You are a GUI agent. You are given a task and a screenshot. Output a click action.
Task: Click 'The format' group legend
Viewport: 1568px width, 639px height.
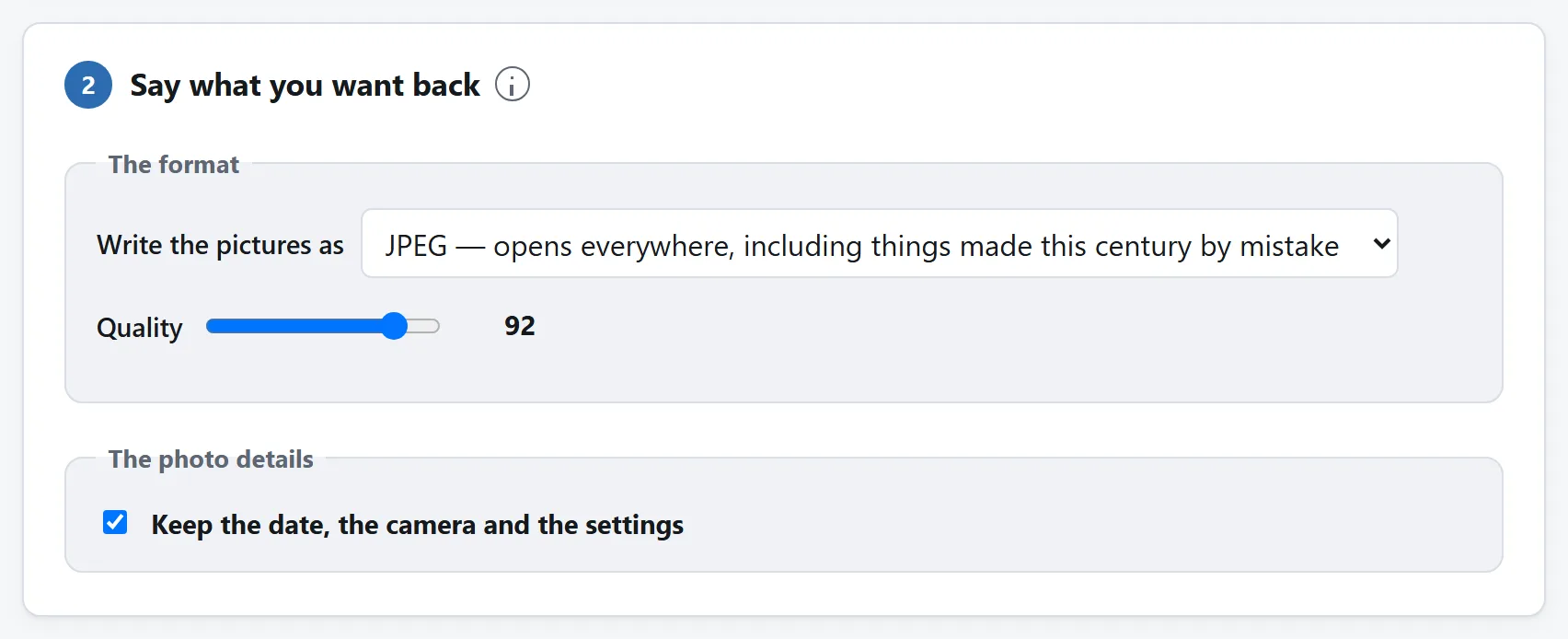click(174, 164)
